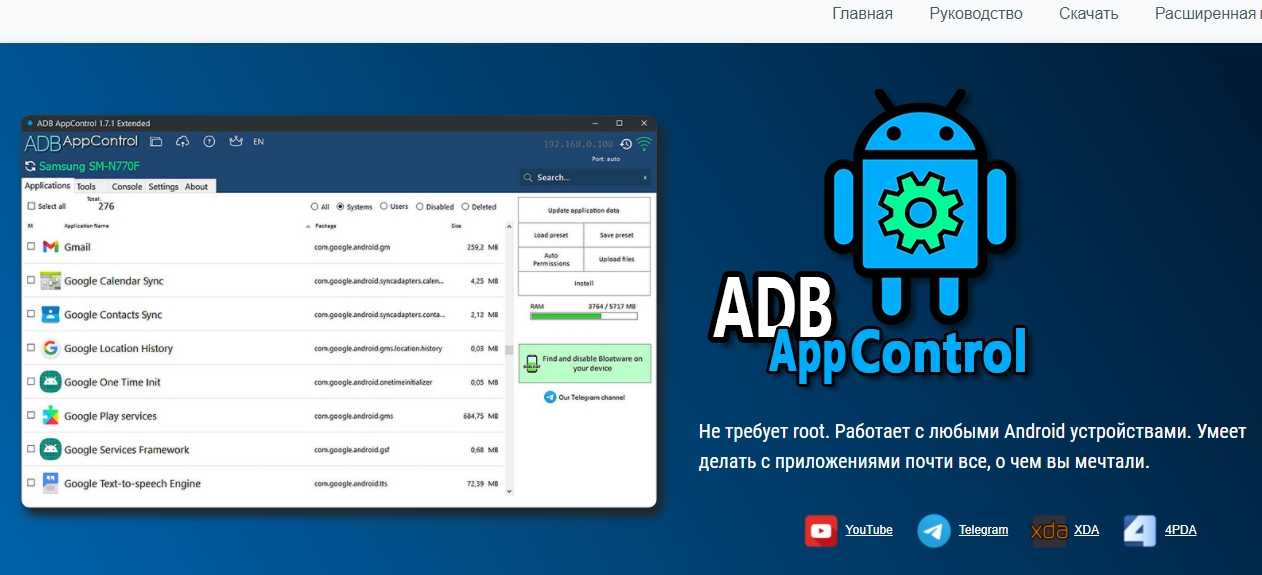
Task: Click the crown icon for Extended version
Action: coord(236,142)
